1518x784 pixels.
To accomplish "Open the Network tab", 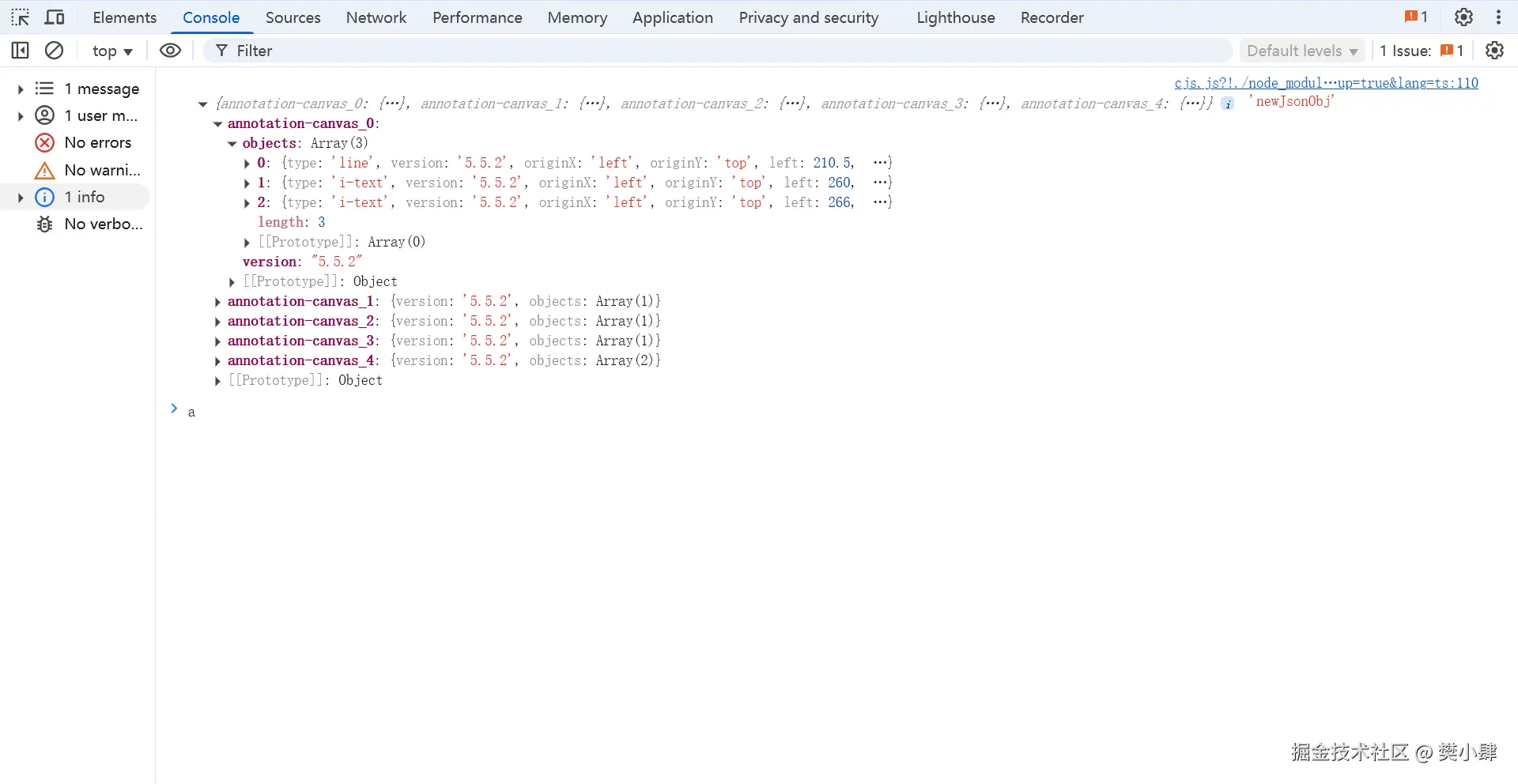I will [x=376, y=17].
